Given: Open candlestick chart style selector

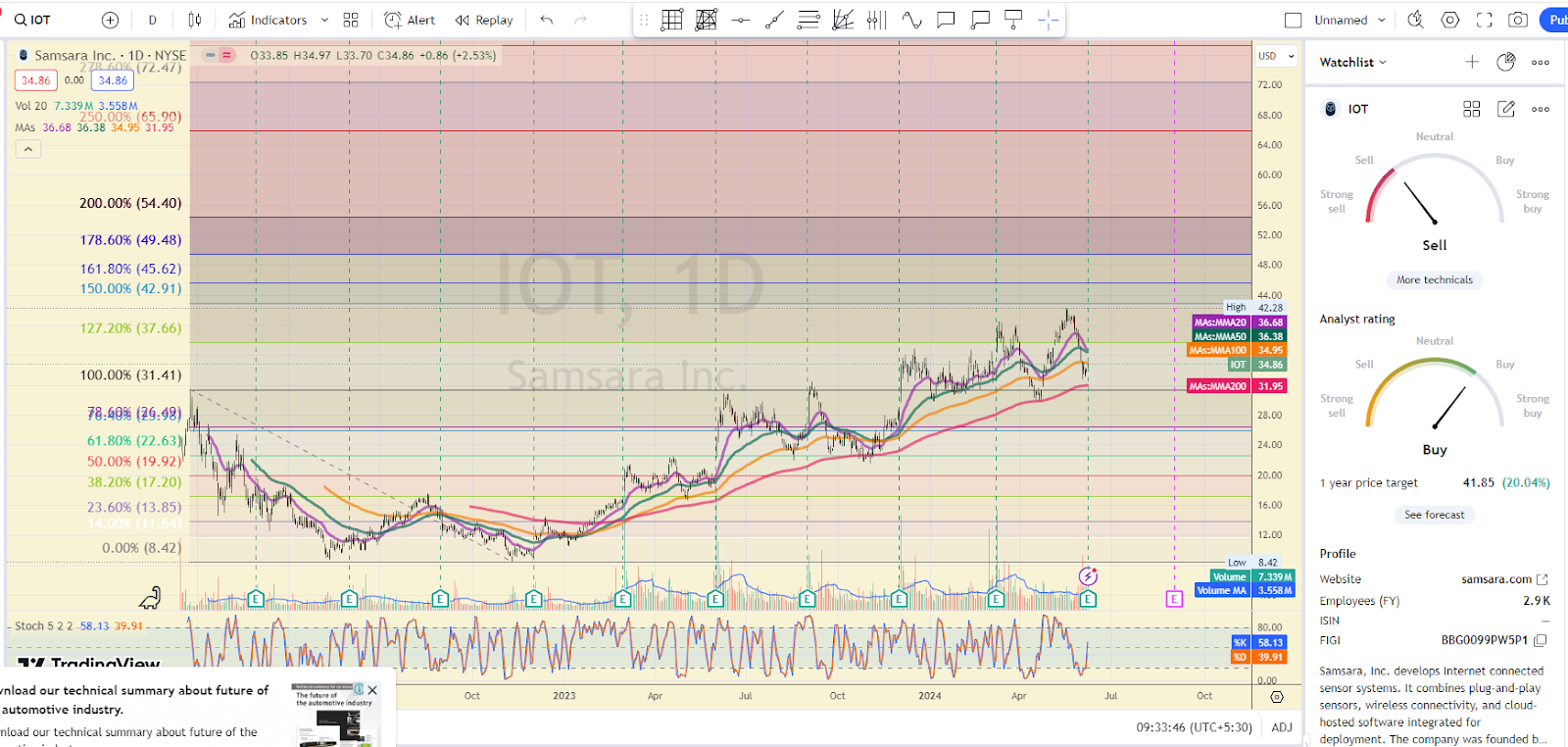Looking at the screenshot, I should (195, 20).
